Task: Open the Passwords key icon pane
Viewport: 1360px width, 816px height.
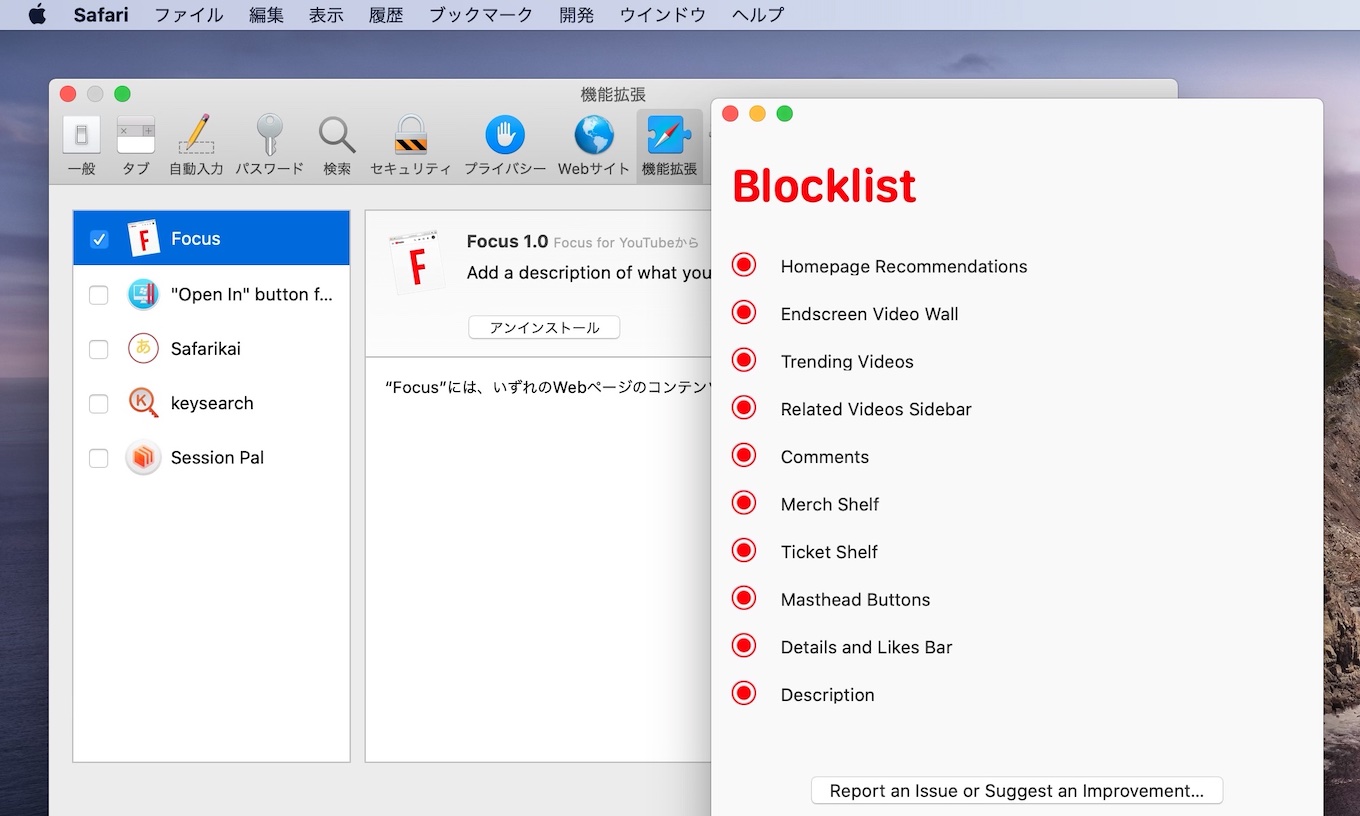Action: coord(269,135)
